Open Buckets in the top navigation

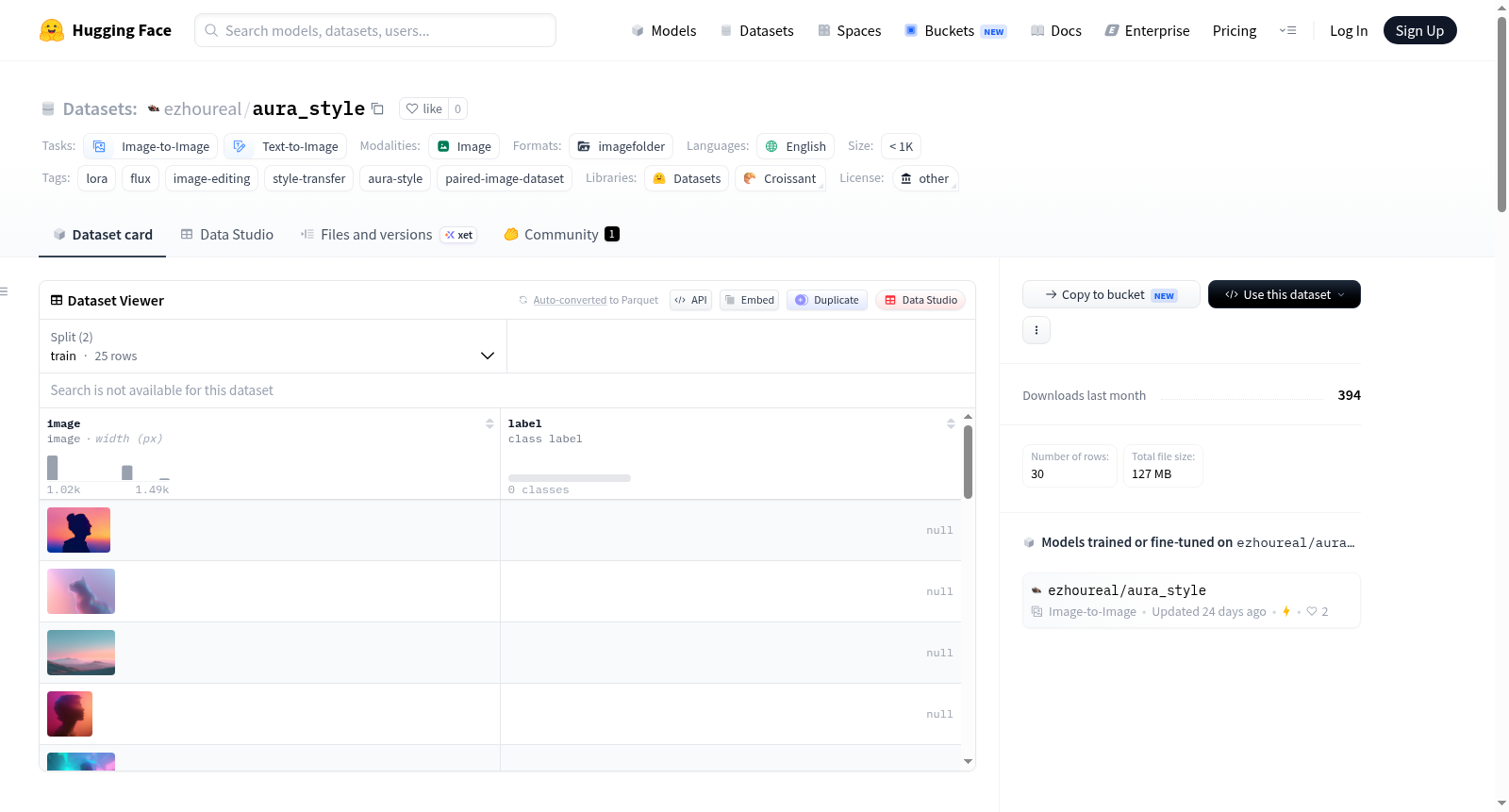955,30
